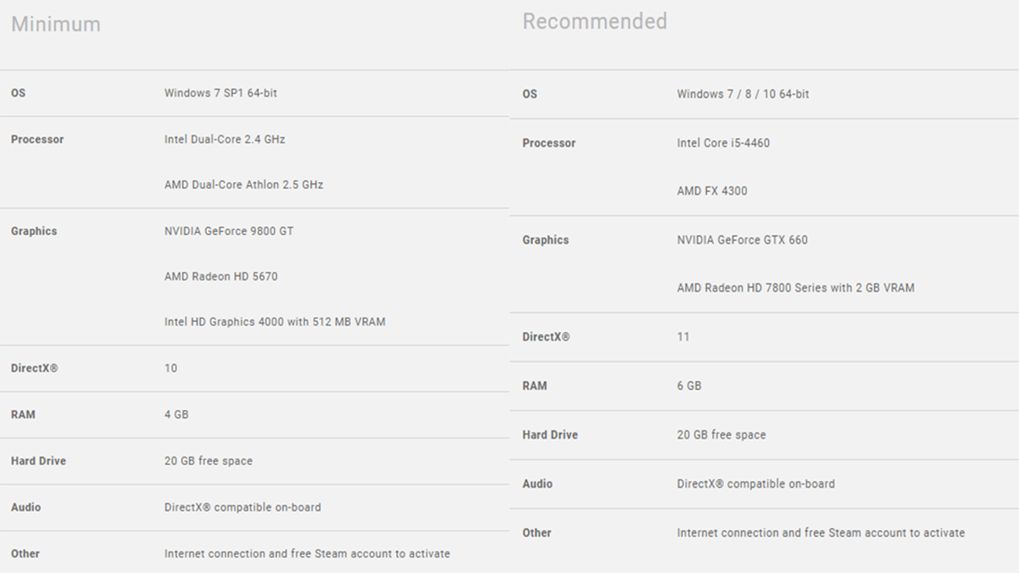Select NVIDIA GeForce 9800 GT entry

pos(229,231)
